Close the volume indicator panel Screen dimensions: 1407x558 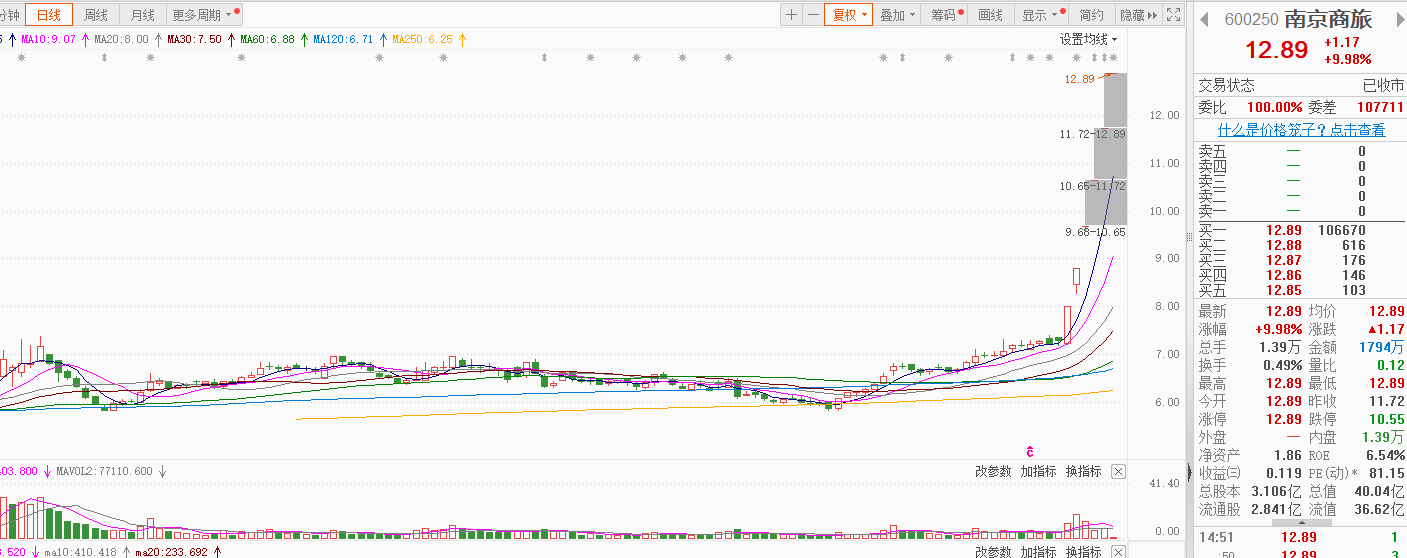(1118, 471)
